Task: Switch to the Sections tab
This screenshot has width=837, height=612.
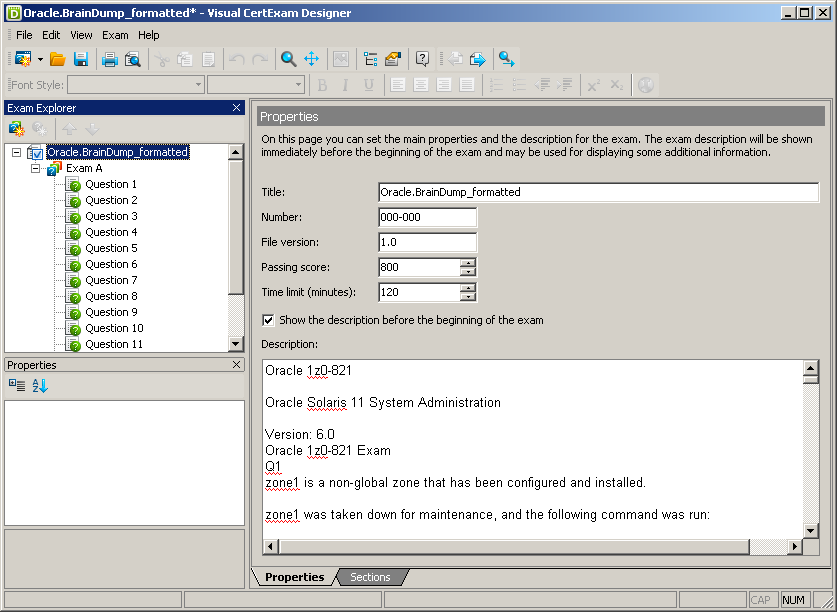Action: click(369, 577)
